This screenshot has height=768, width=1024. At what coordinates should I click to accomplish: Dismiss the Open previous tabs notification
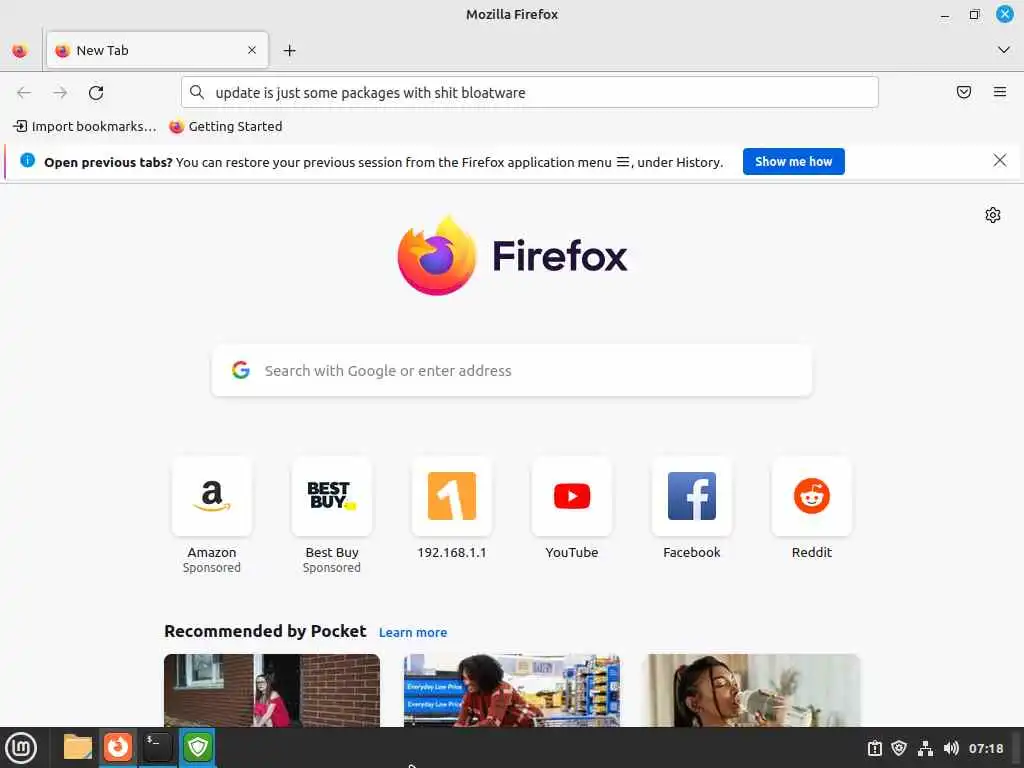tap(999, 161)
